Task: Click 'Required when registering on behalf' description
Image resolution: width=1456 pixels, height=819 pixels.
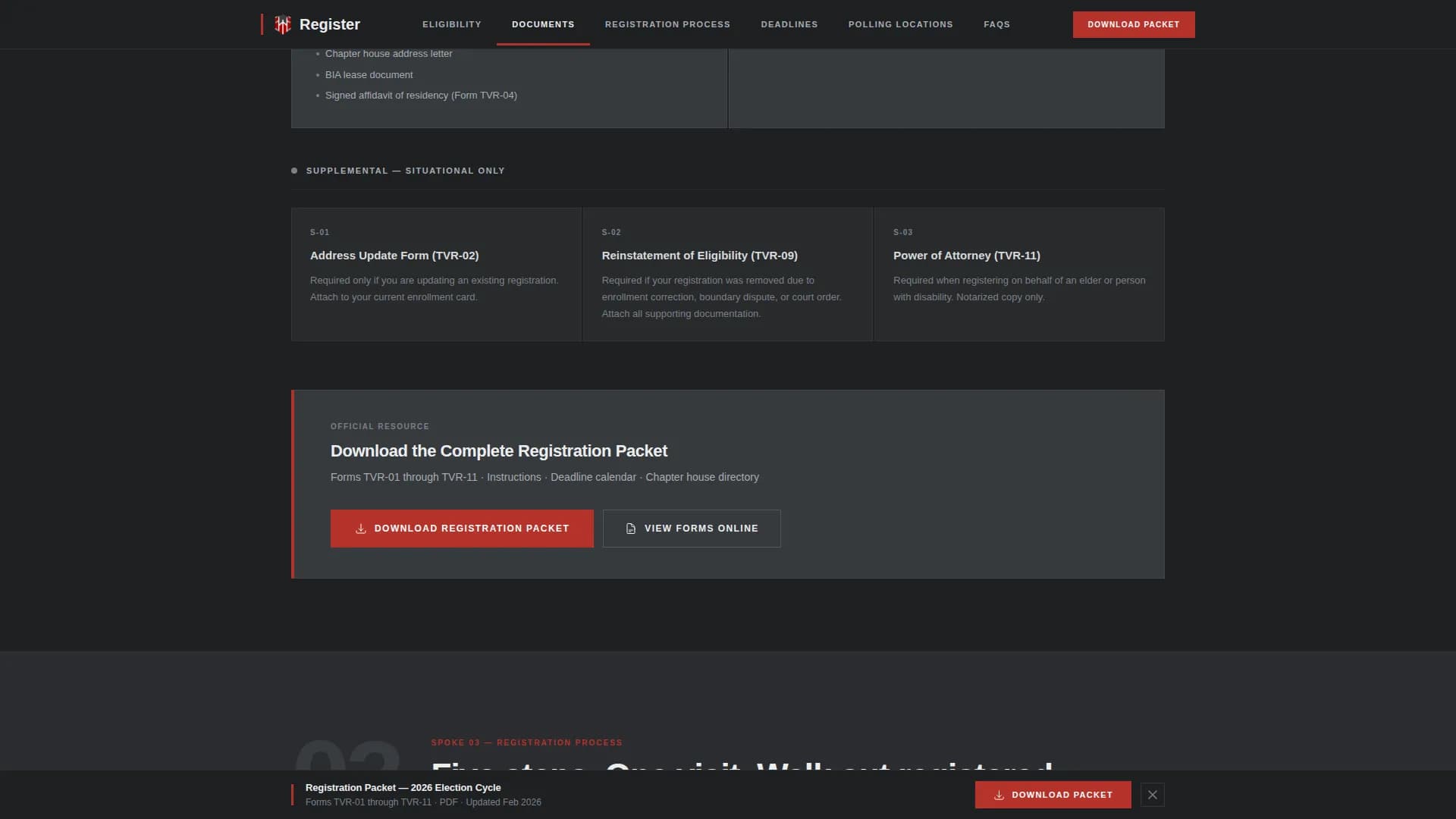Action: coord(1019,289)
